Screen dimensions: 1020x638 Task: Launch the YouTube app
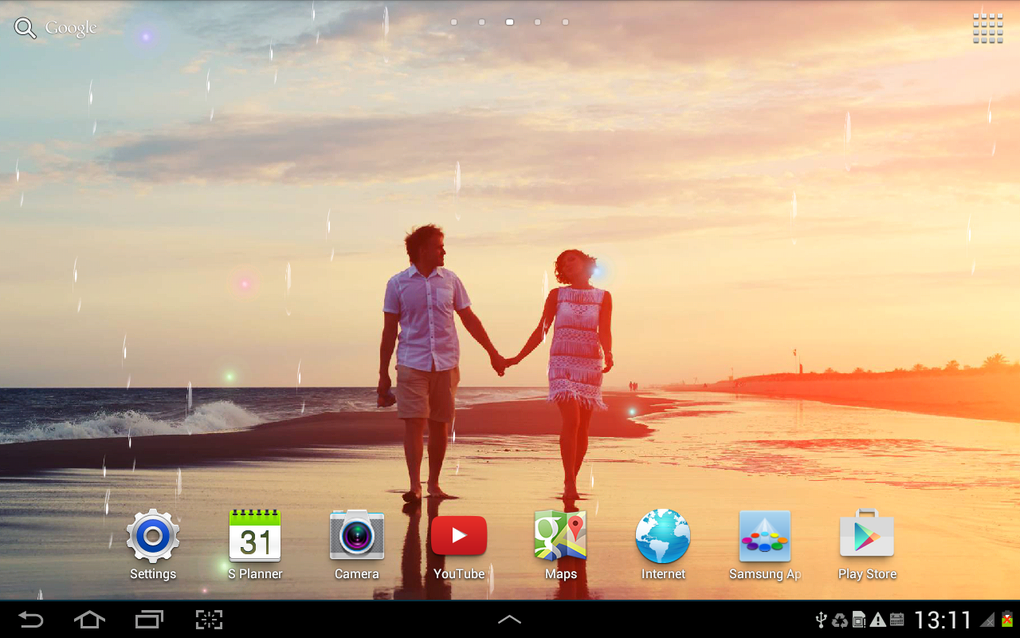pos(459,535)
